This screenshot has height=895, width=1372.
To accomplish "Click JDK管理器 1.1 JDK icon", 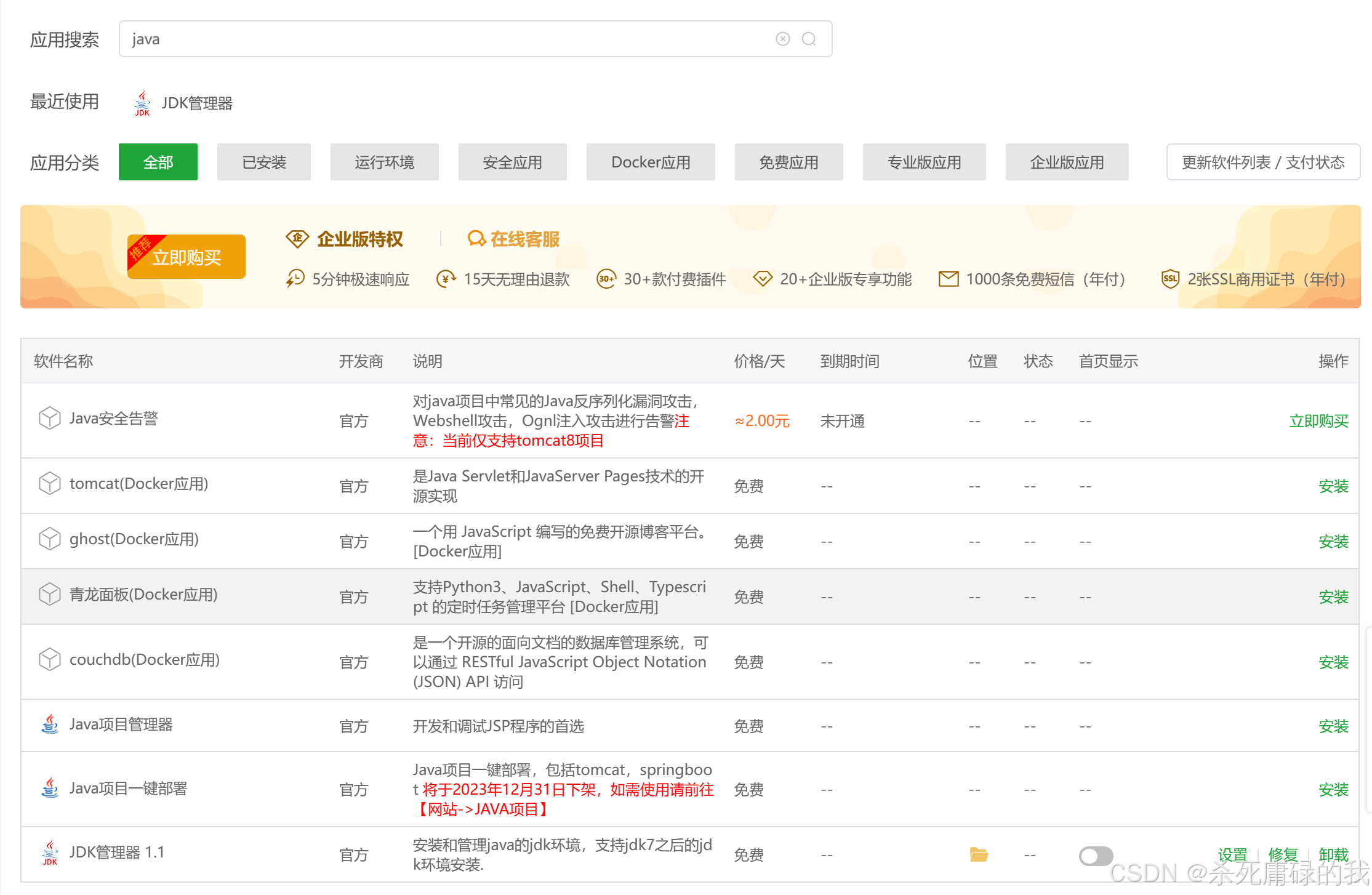I will pos(49,853).
